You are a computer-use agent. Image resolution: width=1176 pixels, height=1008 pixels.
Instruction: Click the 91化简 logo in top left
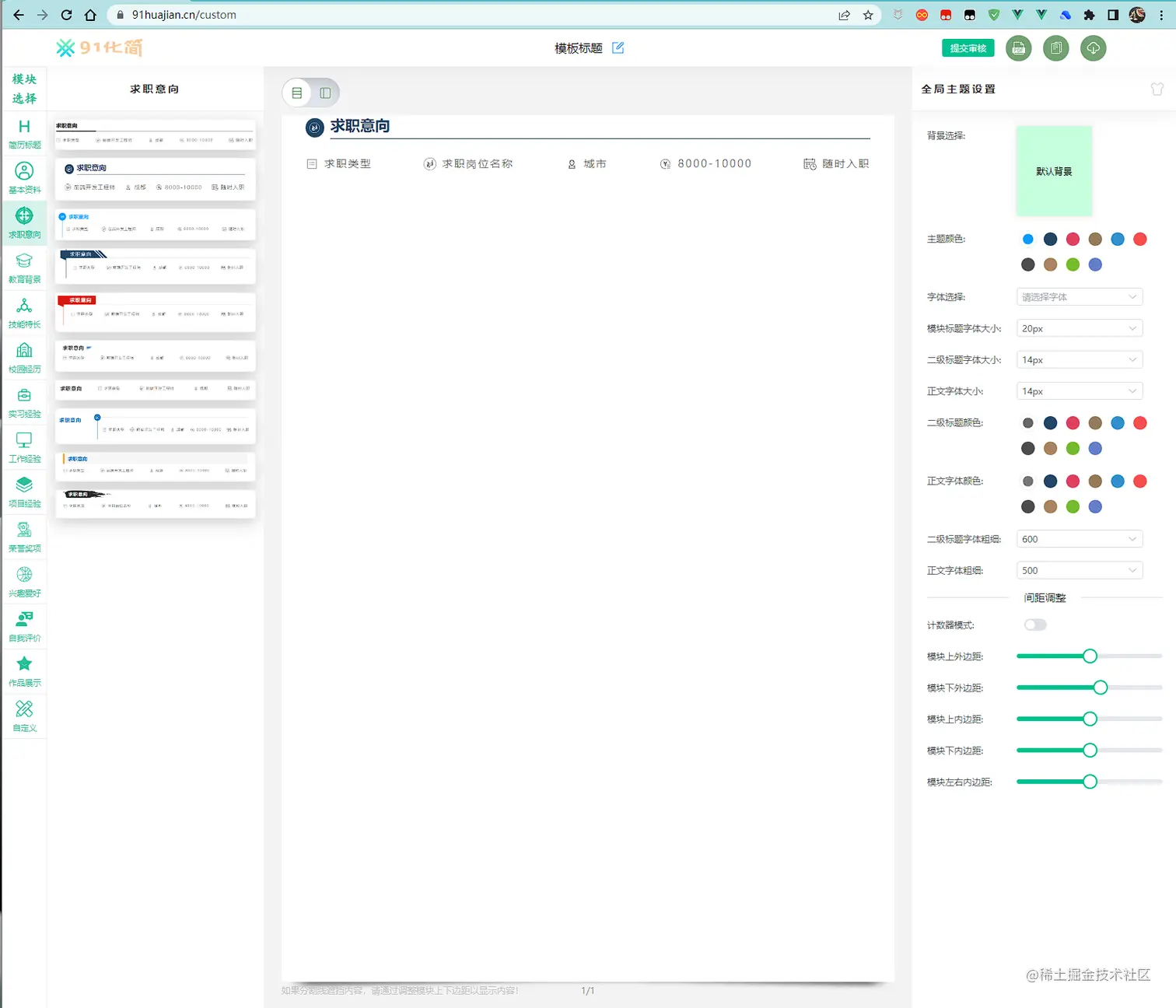[98, 47]
